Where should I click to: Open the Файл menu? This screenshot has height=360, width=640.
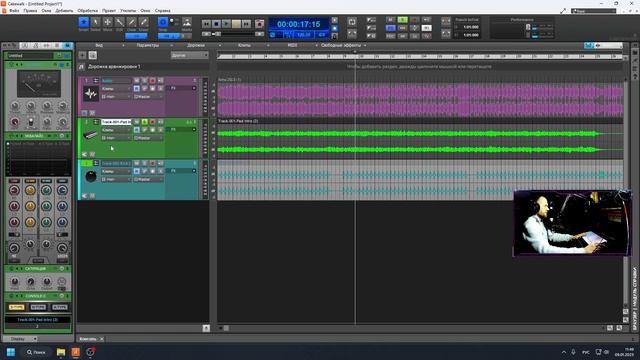click(x=14, y=11)
